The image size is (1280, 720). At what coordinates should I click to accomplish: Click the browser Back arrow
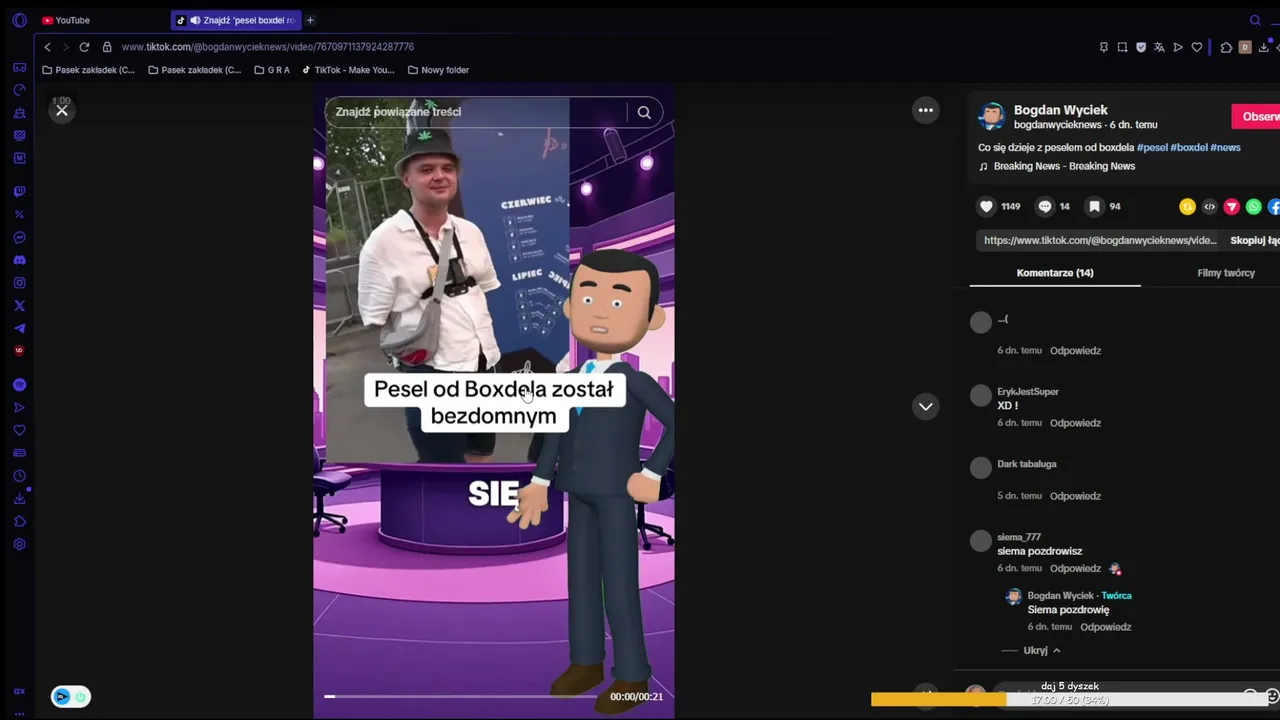click(47, 47)
